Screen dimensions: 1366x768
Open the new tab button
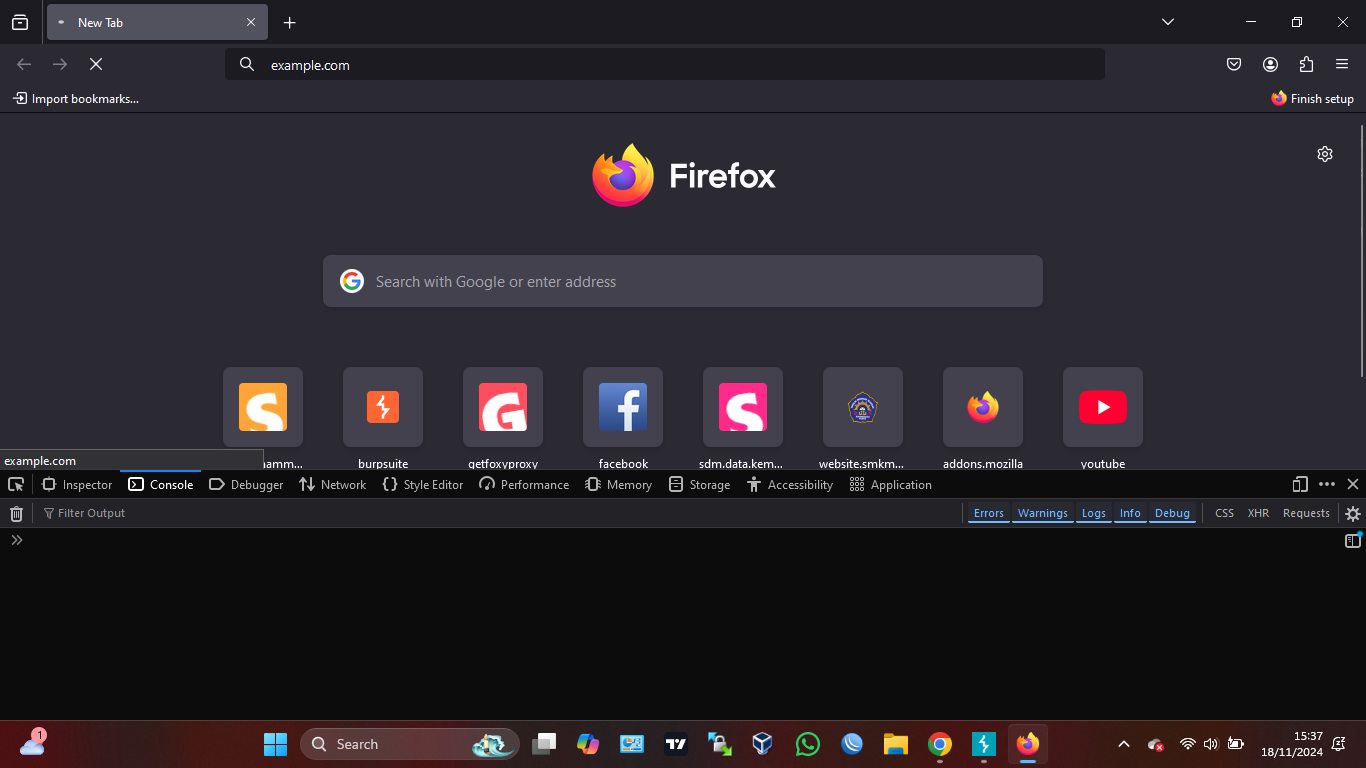pyautogui.click(x=289, y=22)
